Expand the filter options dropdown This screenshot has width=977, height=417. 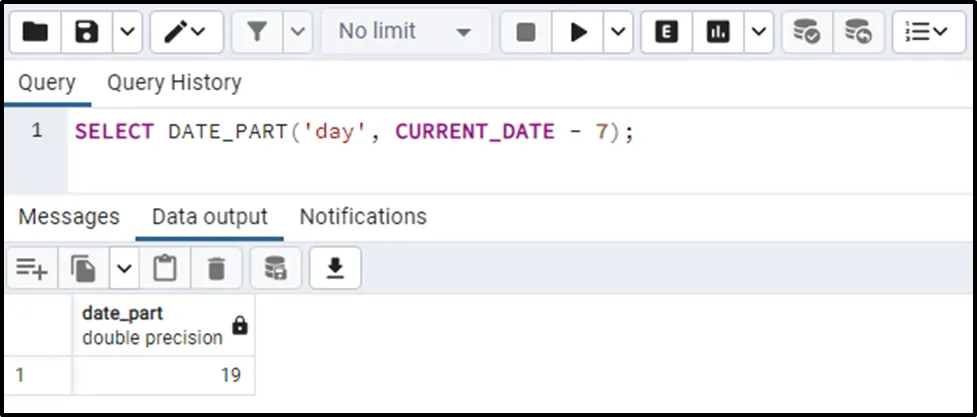(x=297, y=32)
